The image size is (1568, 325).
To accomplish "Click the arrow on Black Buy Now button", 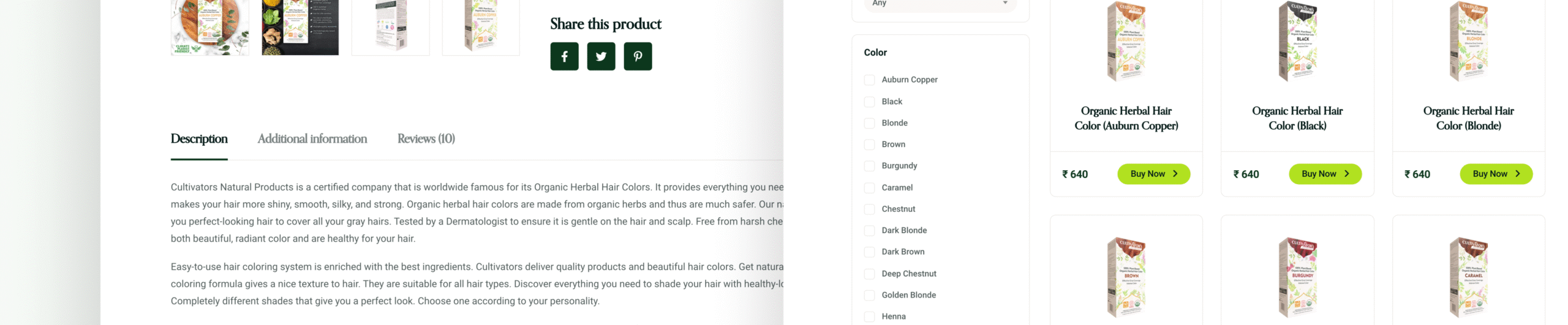I will click(1346, 174).
